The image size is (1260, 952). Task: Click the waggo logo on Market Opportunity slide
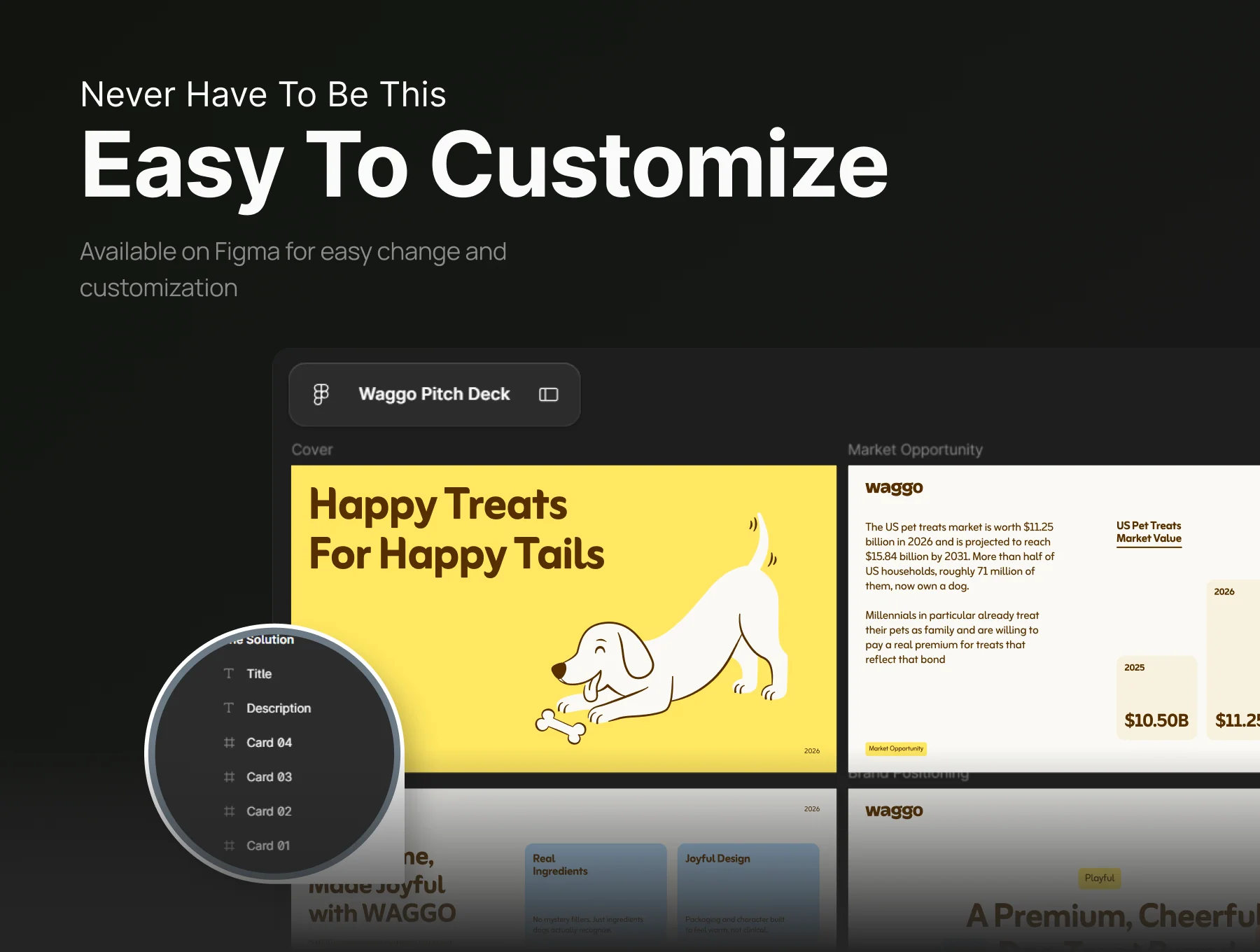click(894, 488)
